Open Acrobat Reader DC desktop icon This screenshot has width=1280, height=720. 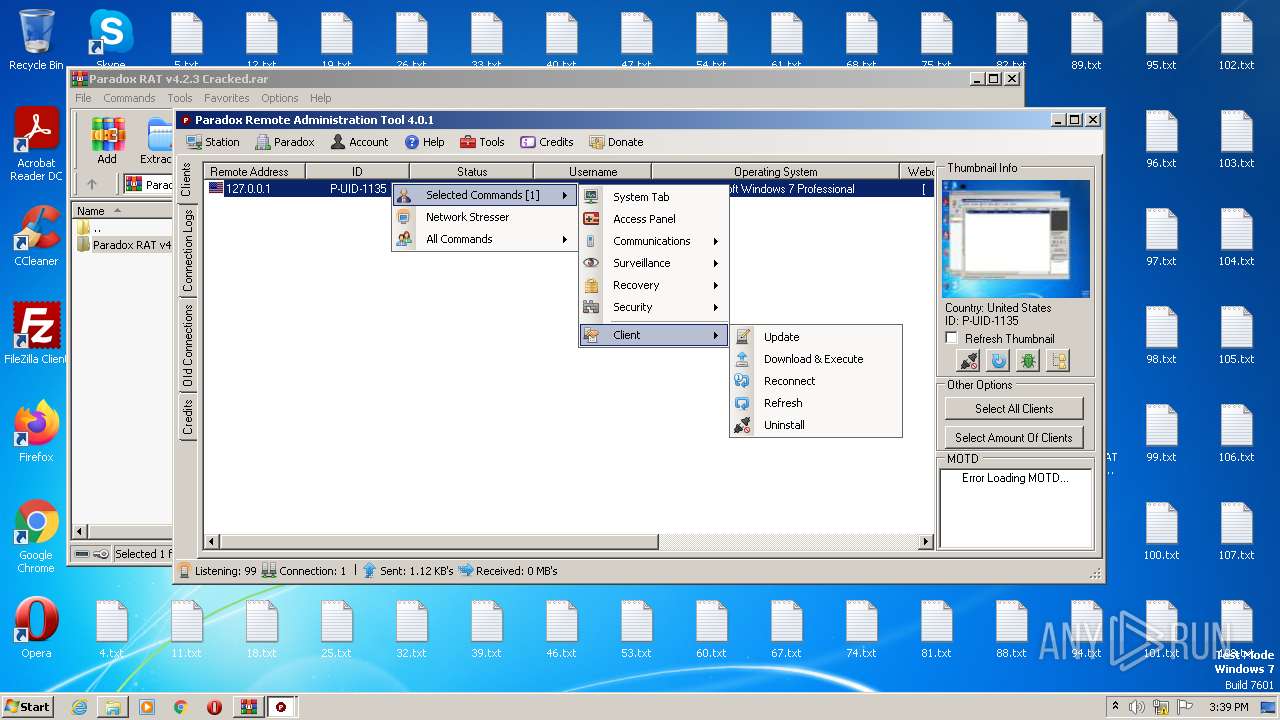(x=36, y=145)
